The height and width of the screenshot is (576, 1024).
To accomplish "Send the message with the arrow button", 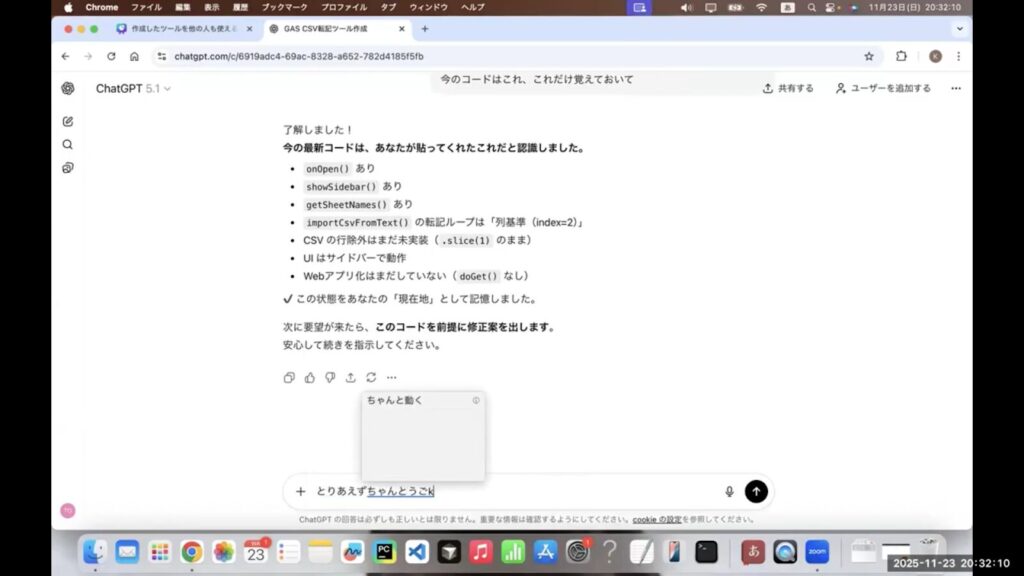I will tap(757, 491).
